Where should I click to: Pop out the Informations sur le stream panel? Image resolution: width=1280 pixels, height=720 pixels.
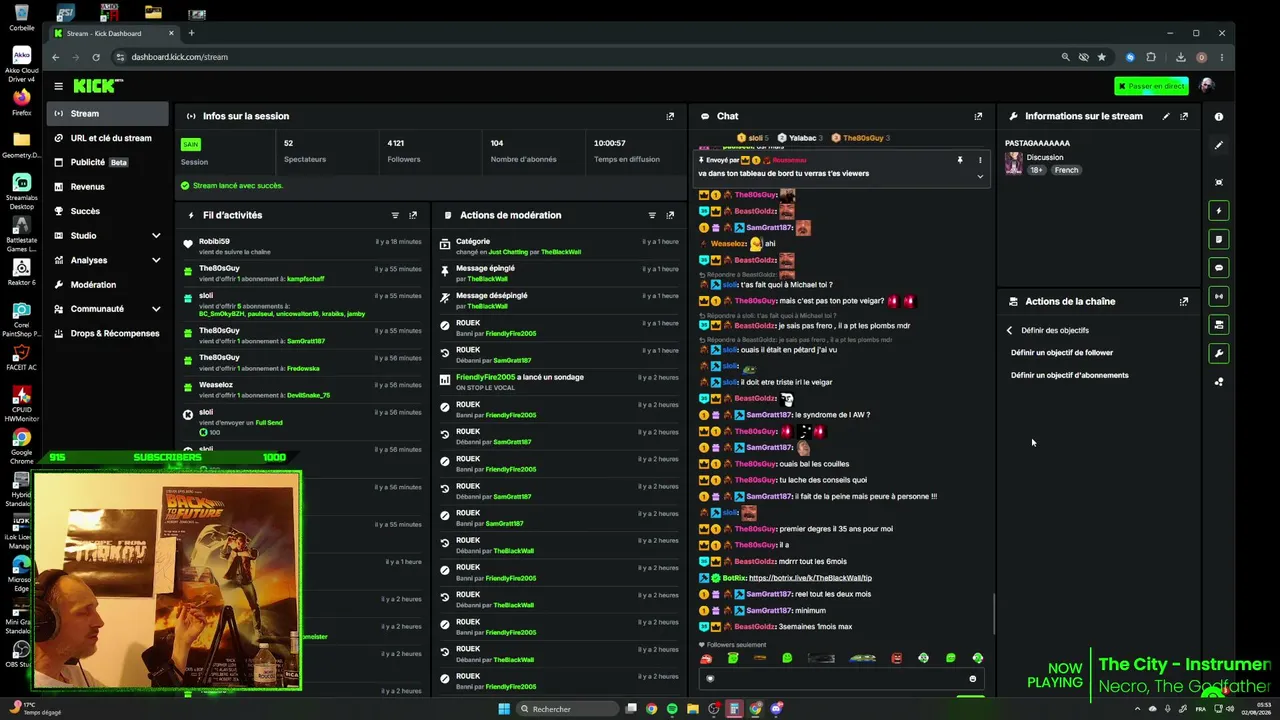click(x=1184, y=116)
